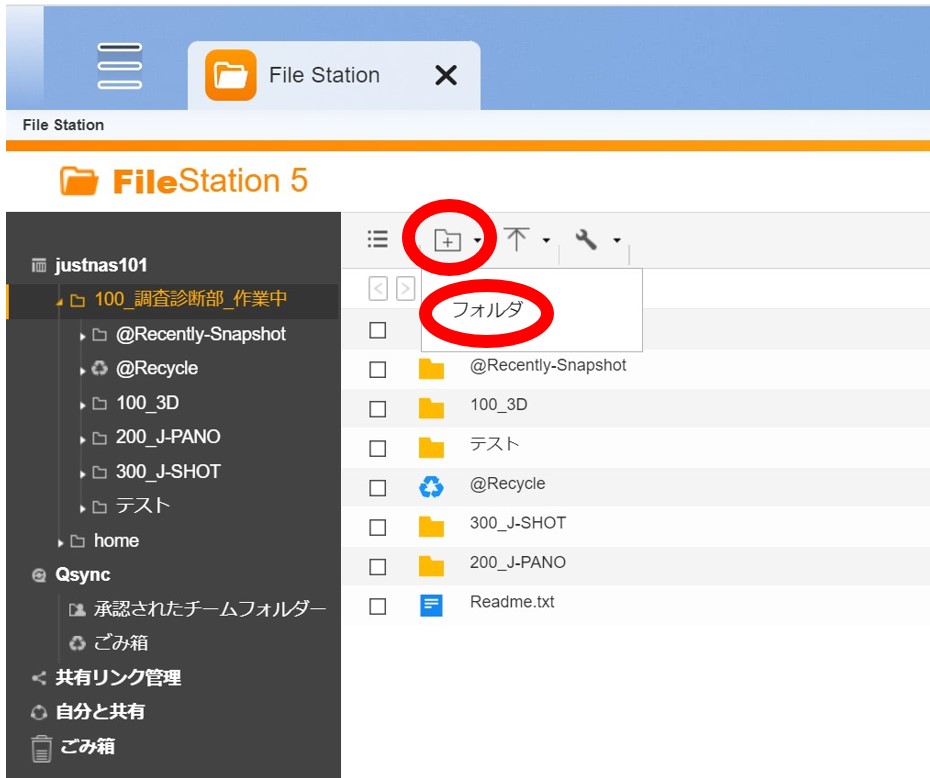This screenshot has width=930, height=778.
Task: Click the File Station label below the tab
Action: (x=63, y=125)
